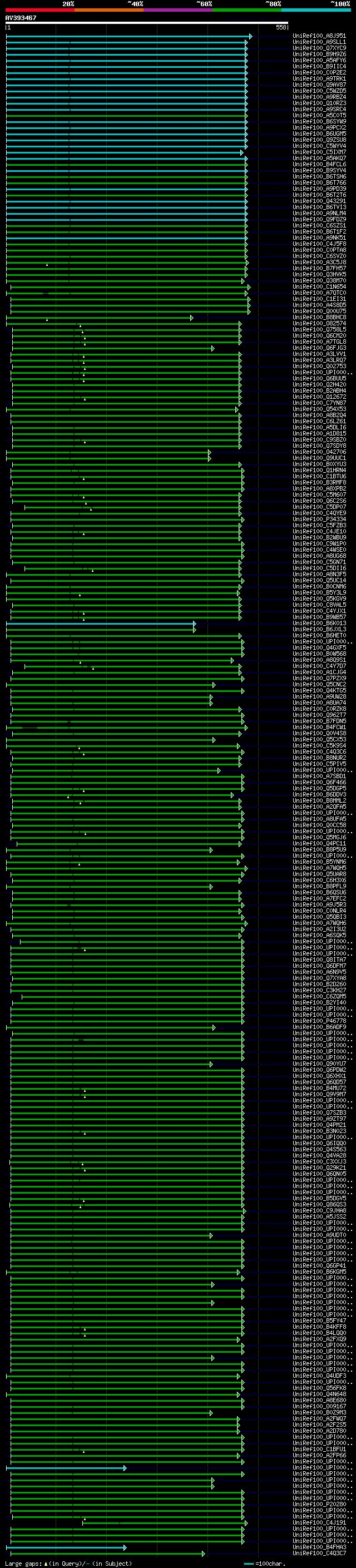Click the green ~80% legend color bar

[x=247, y=11]
